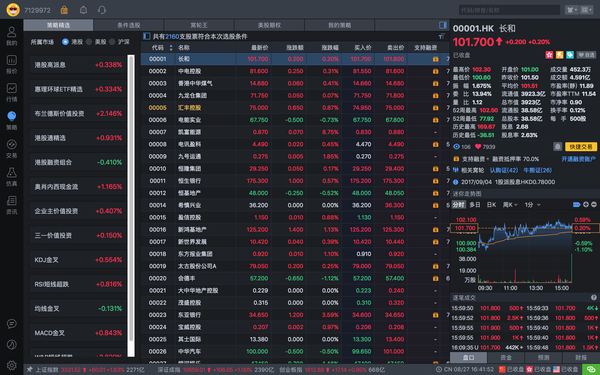Open 仿真 simulation in the sidebar
The width and height of the screenshot is (600, 375).
[x=12, y=176]
